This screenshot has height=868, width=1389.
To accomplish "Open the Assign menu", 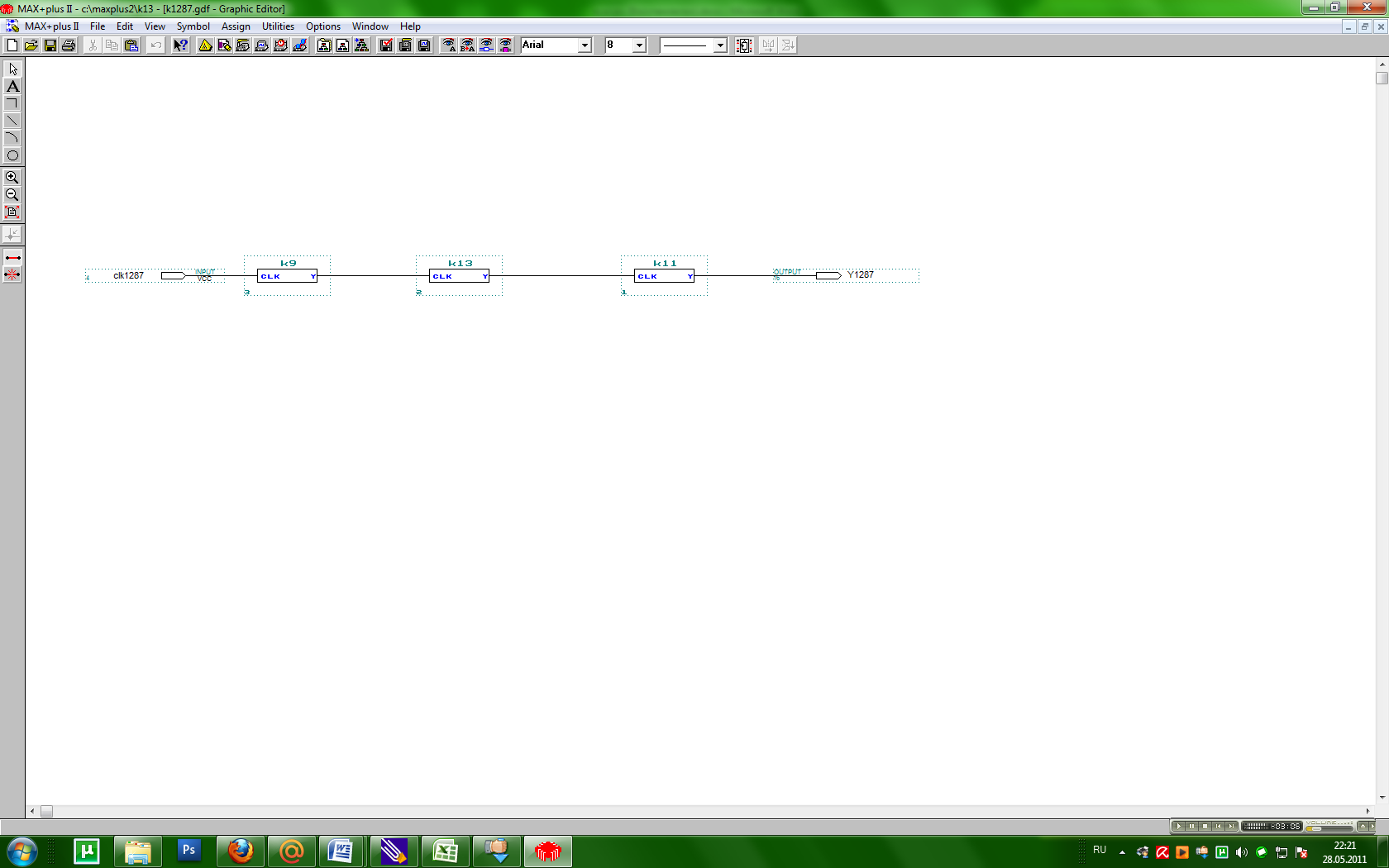I will (236, 26).
